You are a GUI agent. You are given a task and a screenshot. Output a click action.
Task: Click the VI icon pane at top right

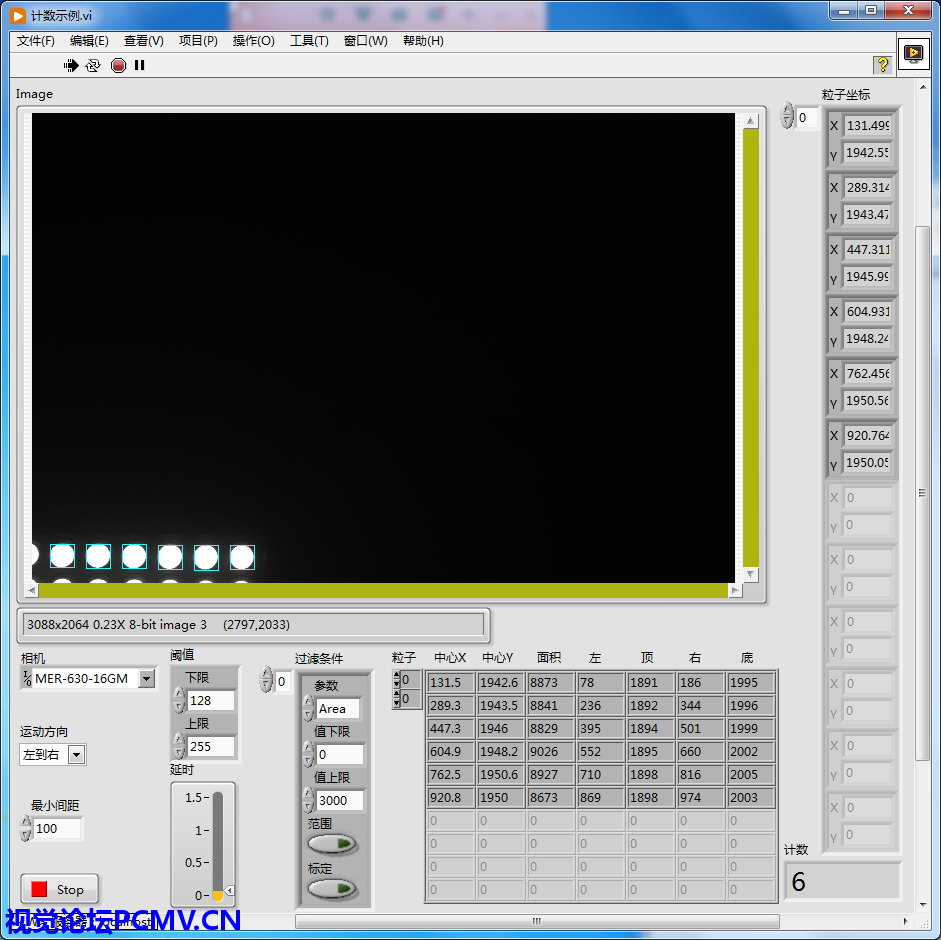913,54
